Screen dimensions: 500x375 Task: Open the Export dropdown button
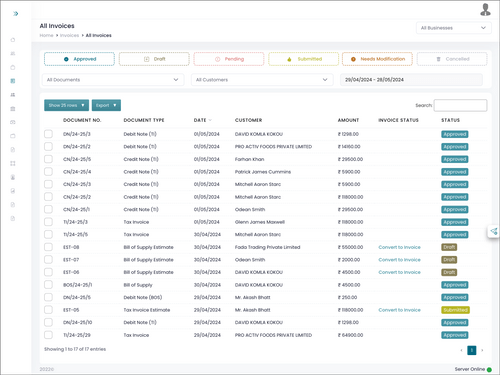click(106, 105)
